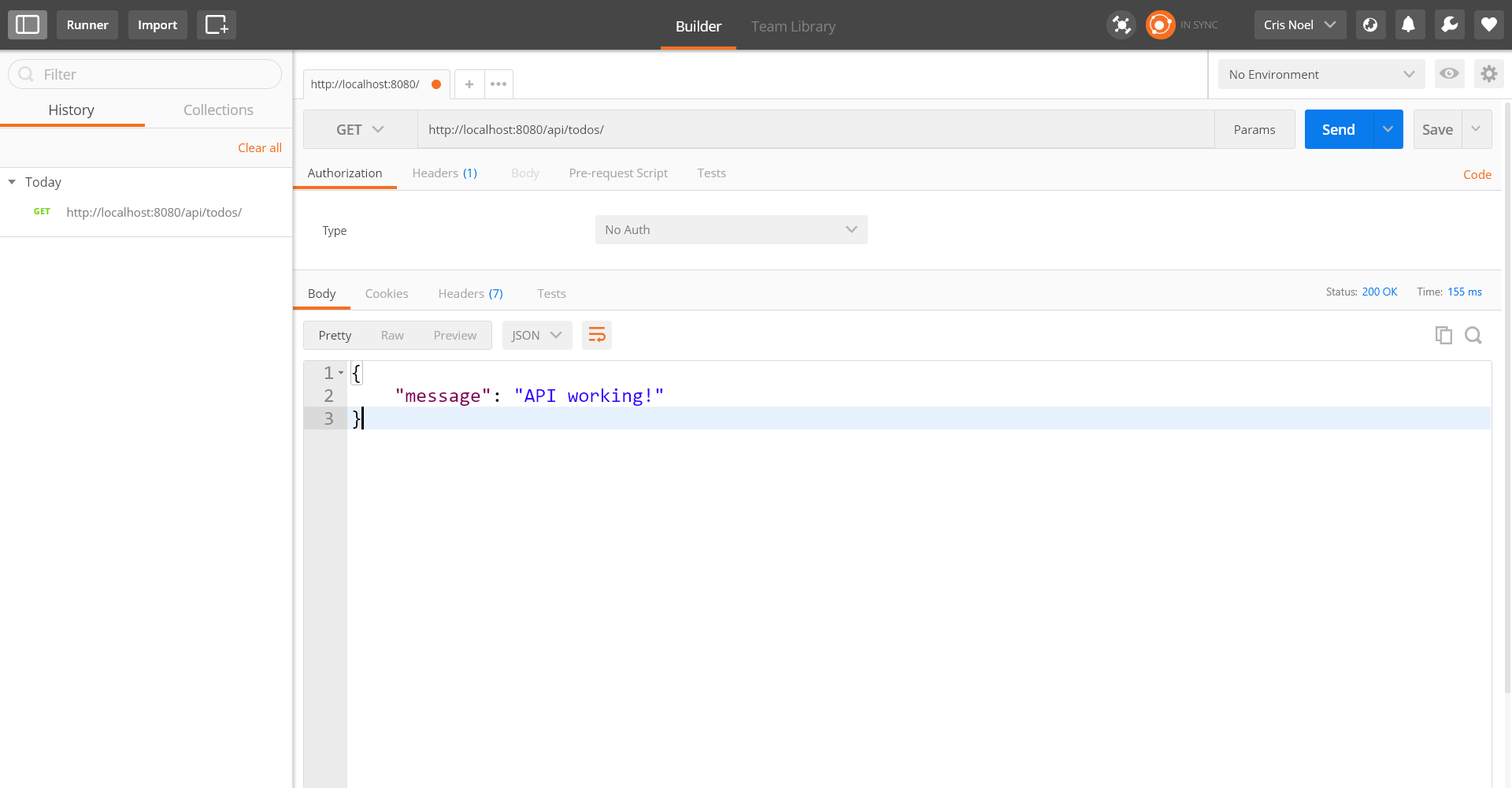This screenshot has width=1512, height=788.
Task: Click the search icon in Filter box
Action: click(x=26, y=74)
